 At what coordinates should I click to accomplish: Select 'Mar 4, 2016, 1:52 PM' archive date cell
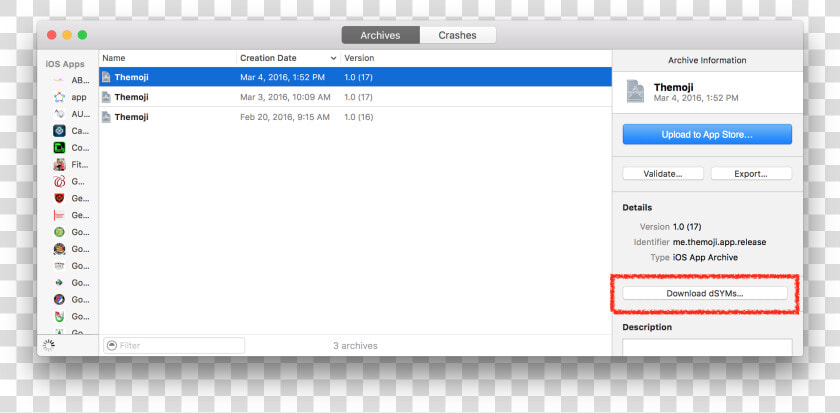tap(282, 77)
